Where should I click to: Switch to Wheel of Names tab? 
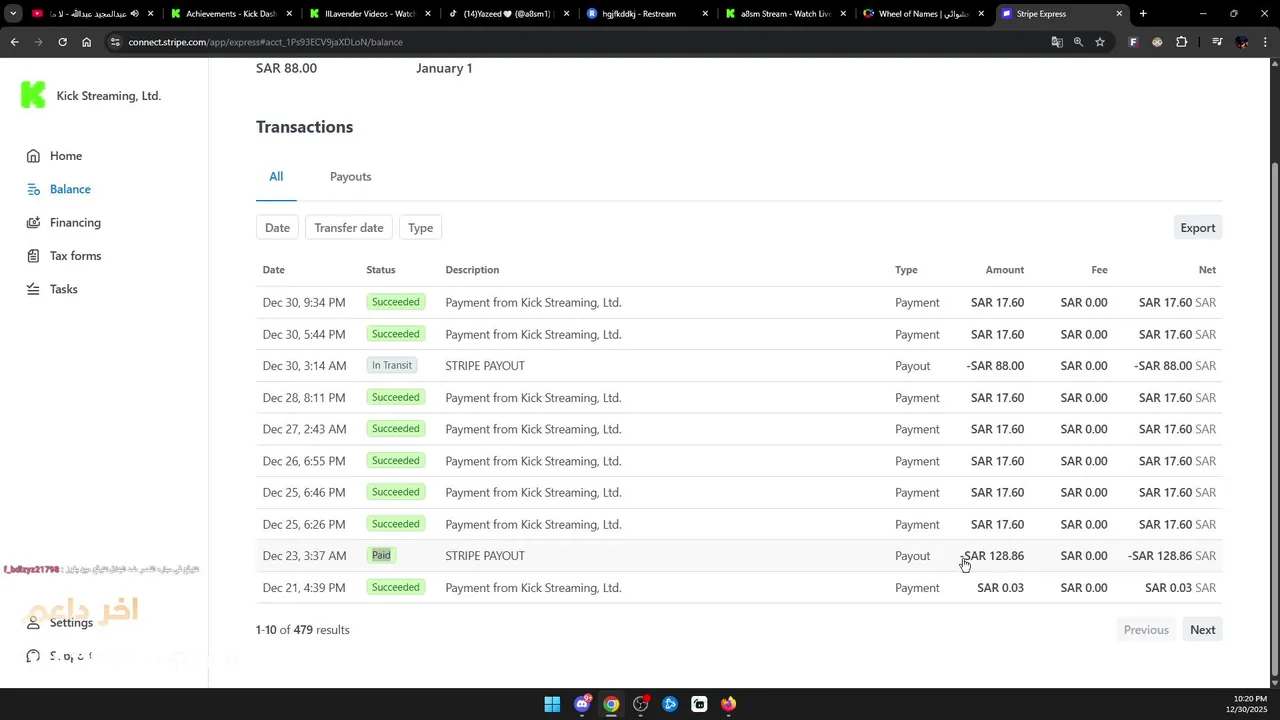[x=923, y=14]
